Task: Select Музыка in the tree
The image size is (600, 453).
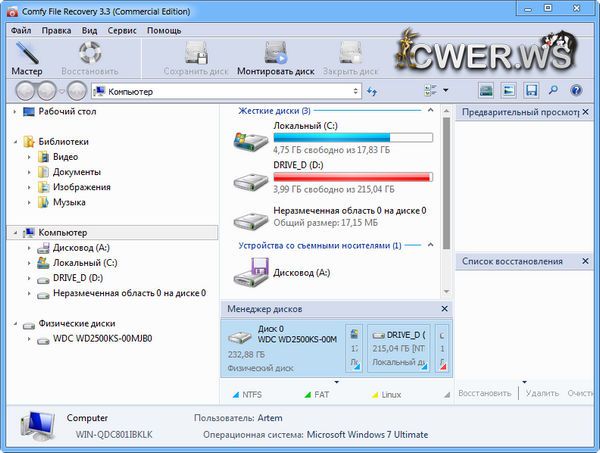Action: click(x=69, y=202)
